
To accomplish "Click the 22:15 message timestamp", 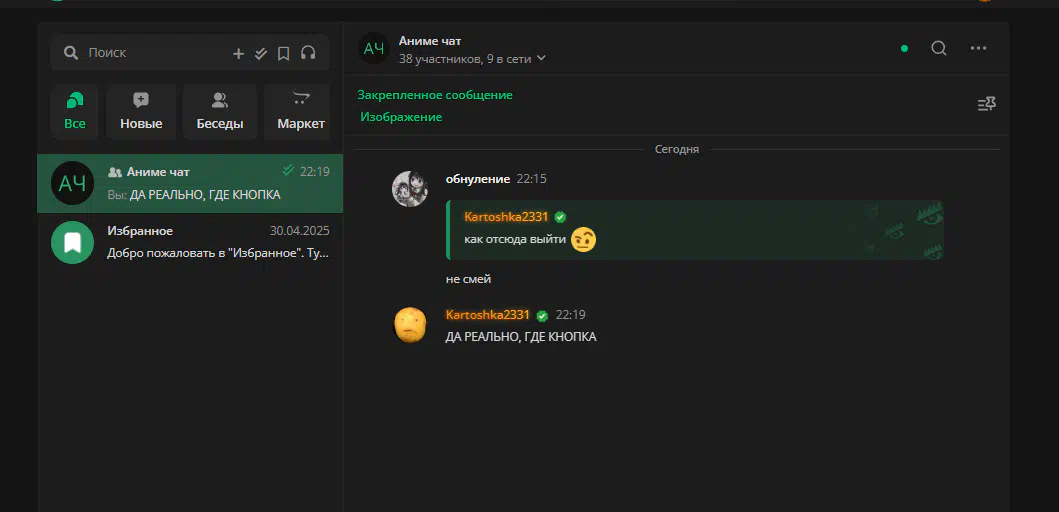I will pos(532,179).
